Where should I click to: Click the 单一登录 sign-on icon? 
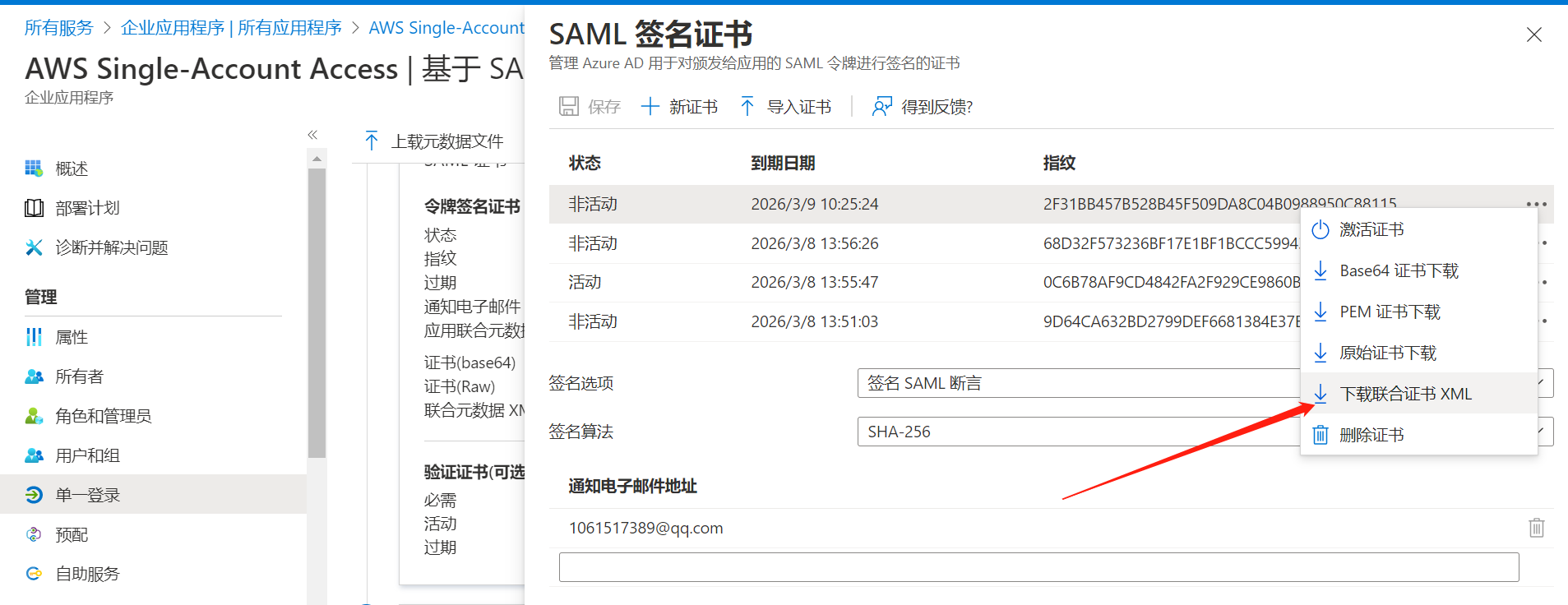34,495
